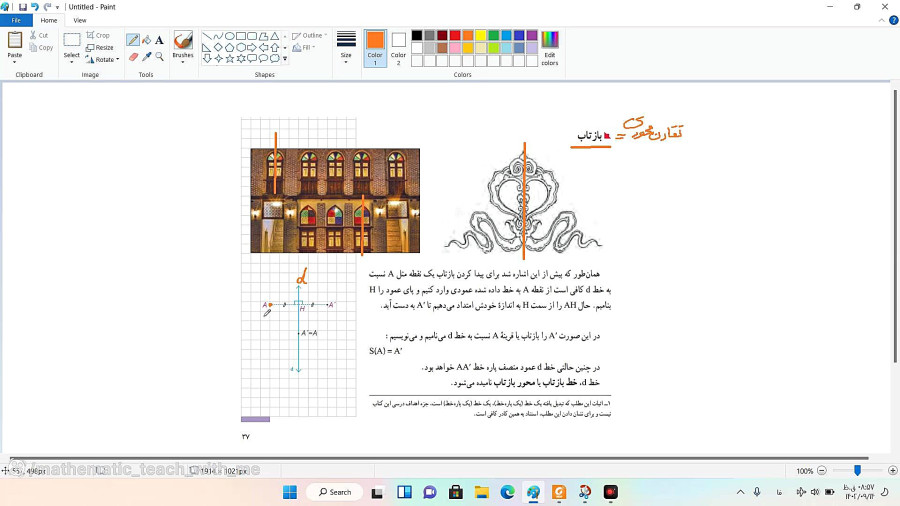900x506 pixels.
Task: Open the File menu
Action: click(16, 20)
